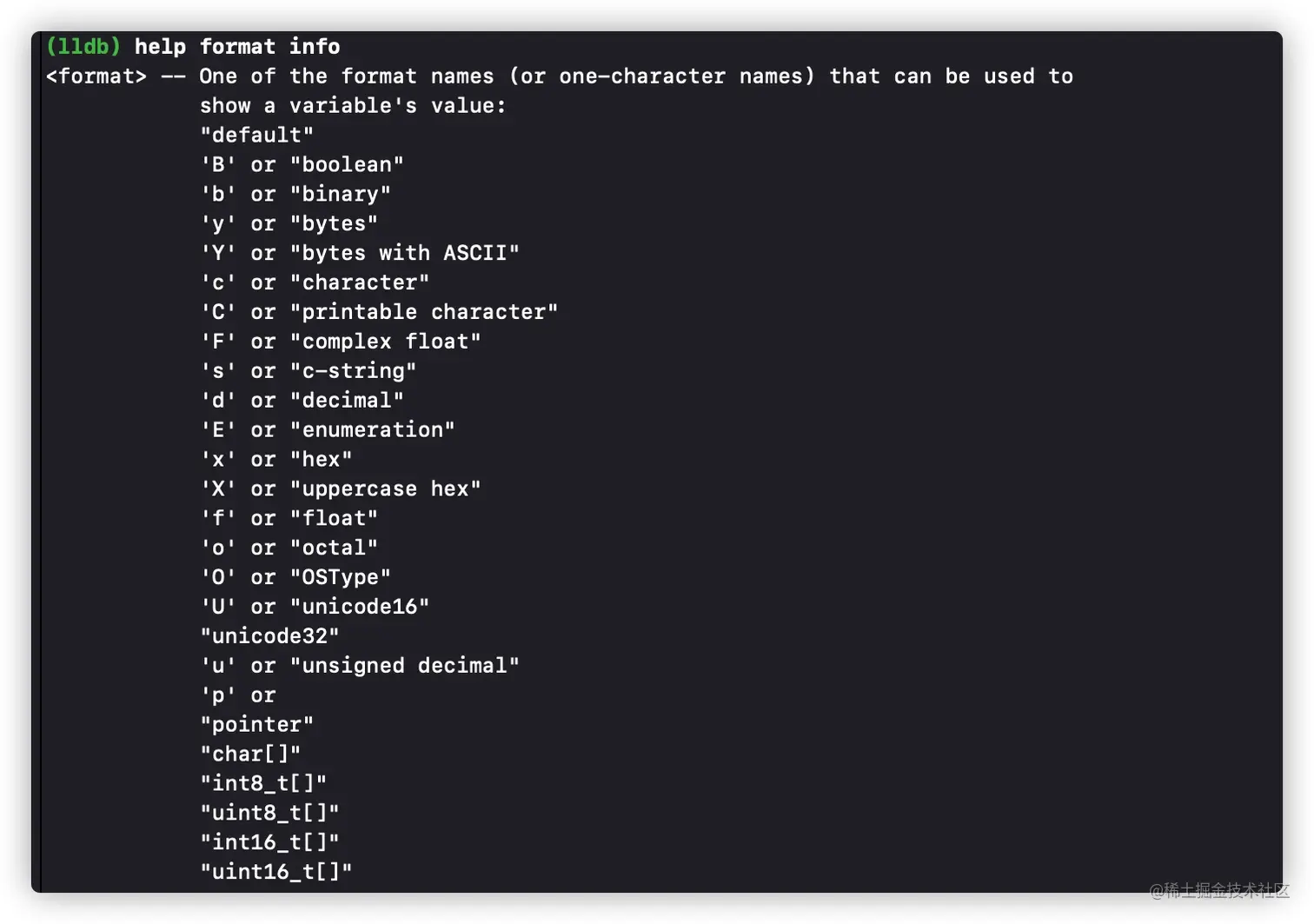Screen dimensions: 1314x924
Task: Click the "pointer" format line
Action: (256, 725)
